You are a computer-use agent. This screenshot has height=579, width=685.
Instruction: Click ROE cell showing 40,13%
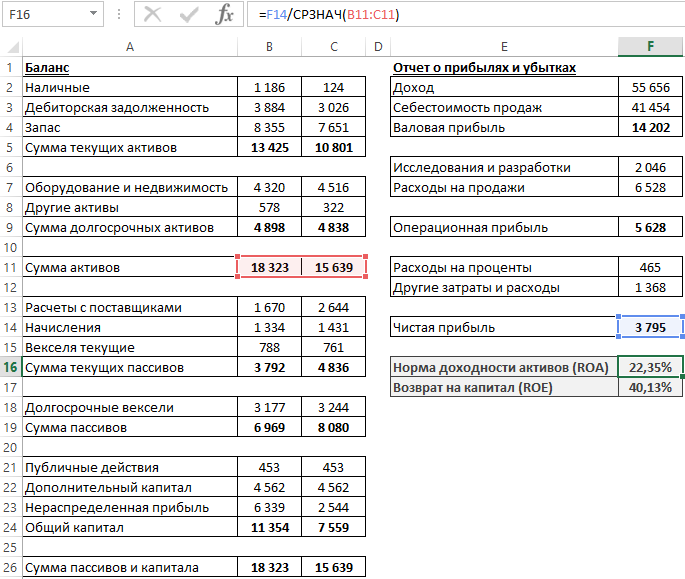[x=651, y=387]
